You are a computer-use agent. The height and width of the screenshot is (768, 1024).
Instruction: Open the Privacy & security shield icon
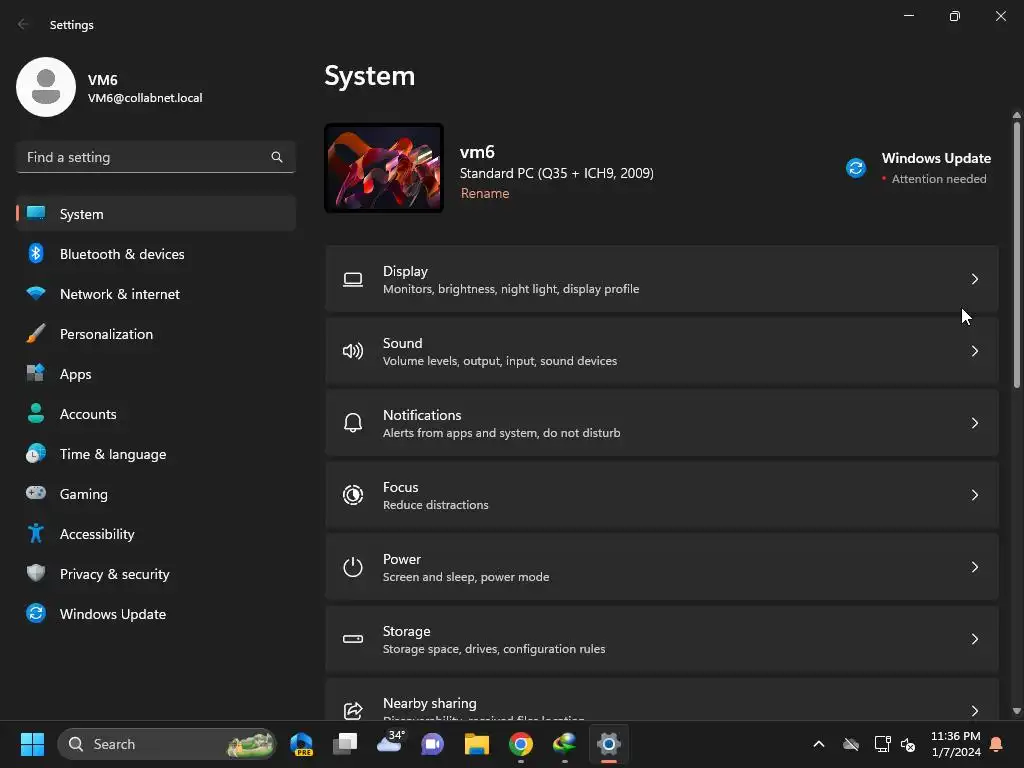coord(36,573)
